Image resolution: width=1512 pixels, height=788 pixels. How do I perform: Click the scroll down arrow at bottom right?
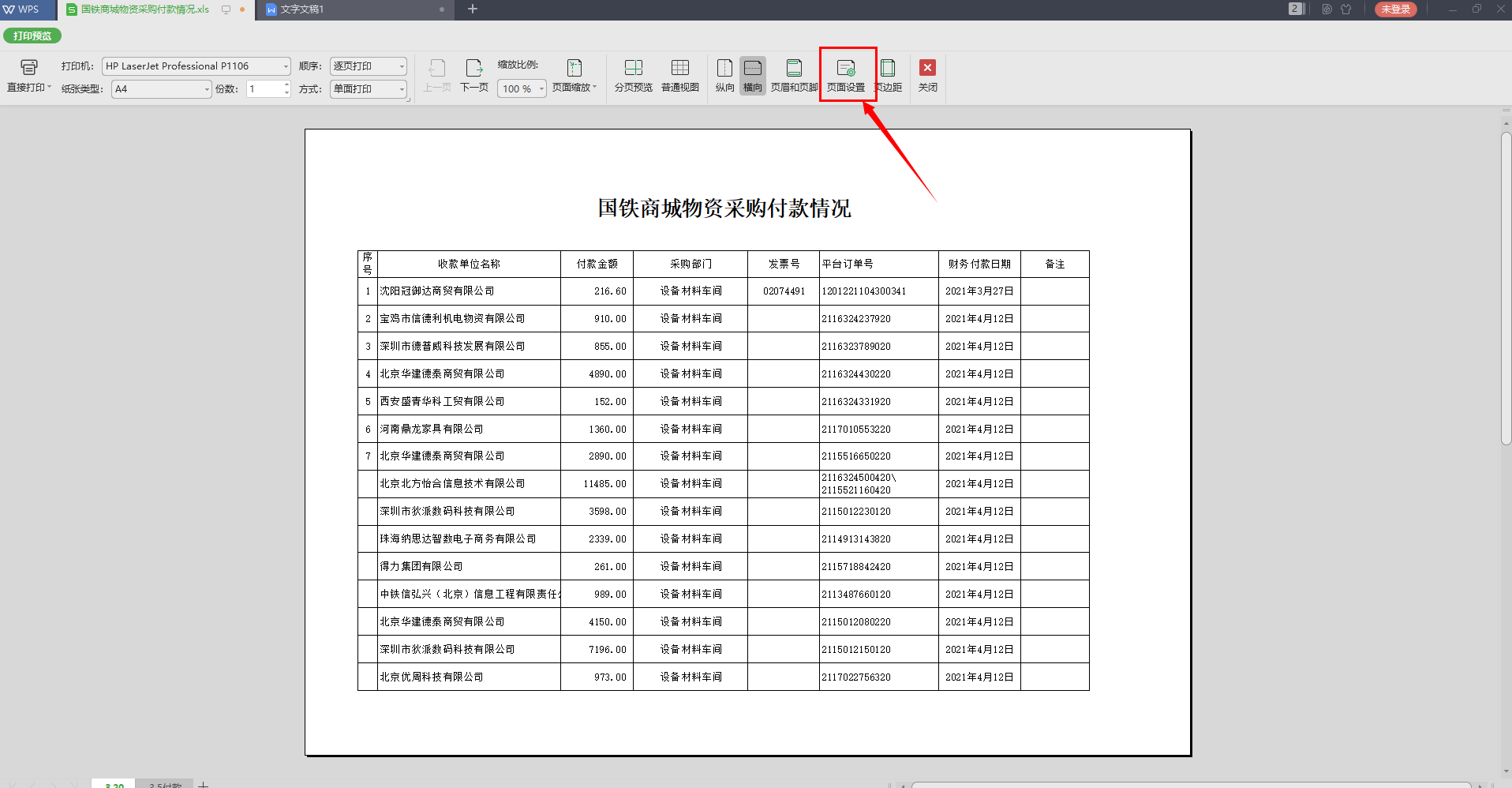[x=1506, y=771]
